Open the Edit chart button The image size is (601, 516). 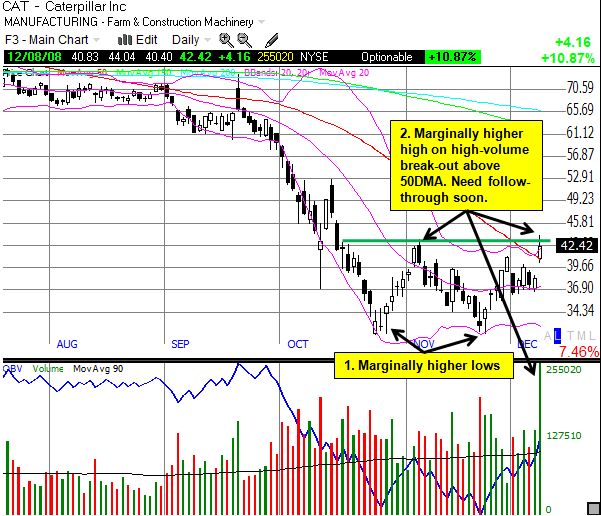pyautogui.click(x=146, y=40)
